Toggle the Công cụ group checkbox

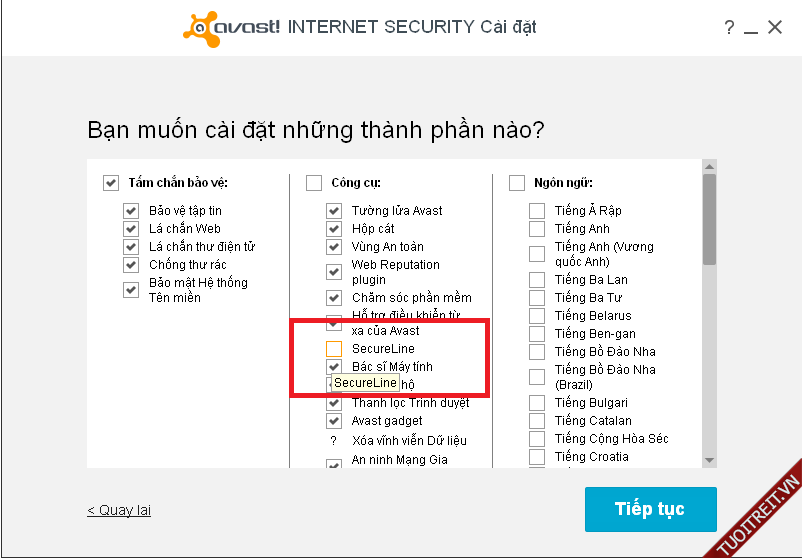[x=314, y=183]
